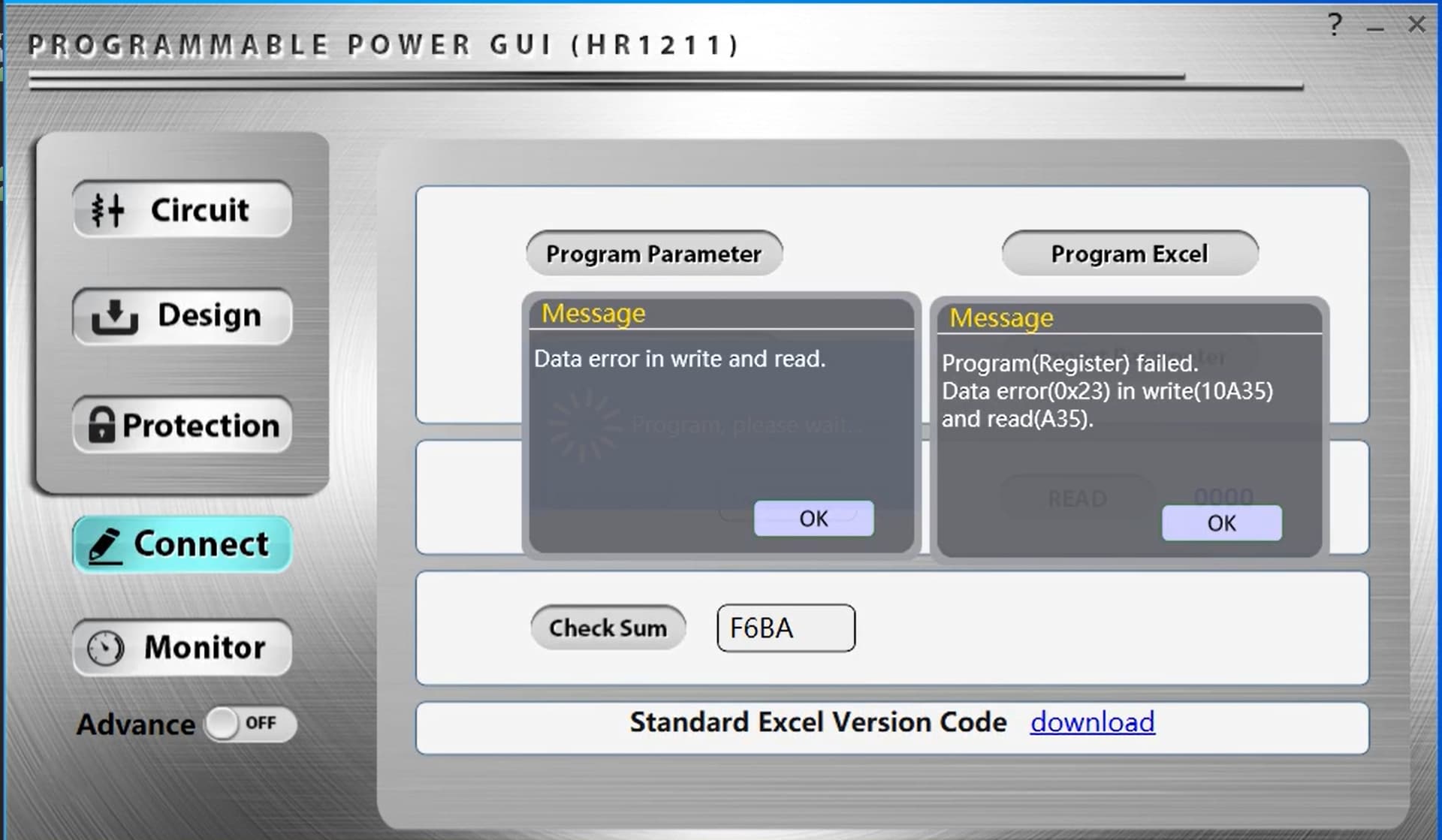Open help via question mark icon
The width and height of the screenshot is (1442, 840).
point(1335,25)
